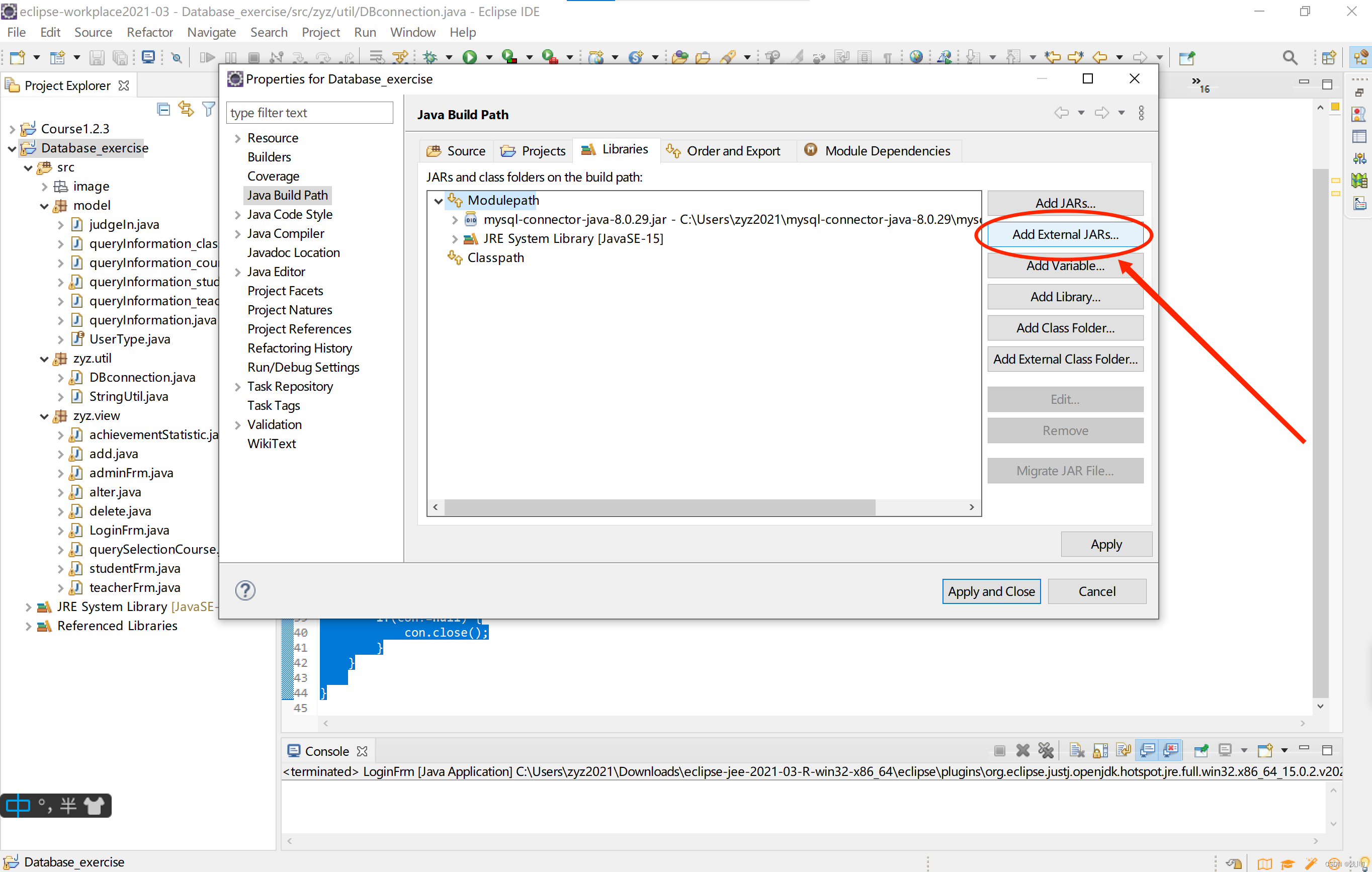Viewport: 1372px width, 872px height.
Task: Click the New file toolbar icon
Action: [17, 57]
